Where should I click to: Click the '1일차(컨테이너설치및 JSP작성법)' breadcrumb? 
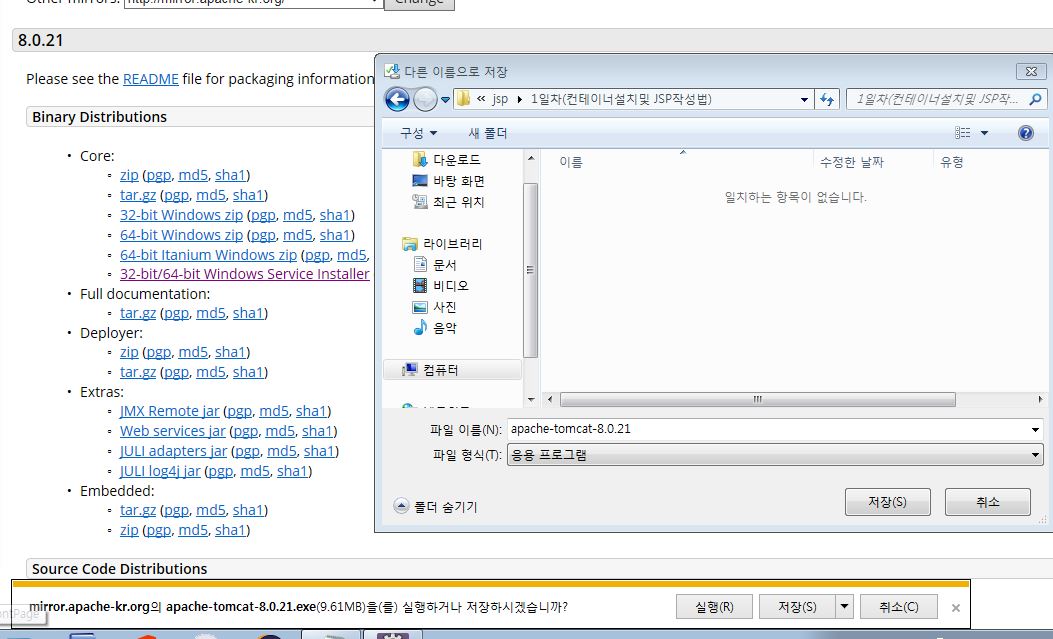pos(621,99)
